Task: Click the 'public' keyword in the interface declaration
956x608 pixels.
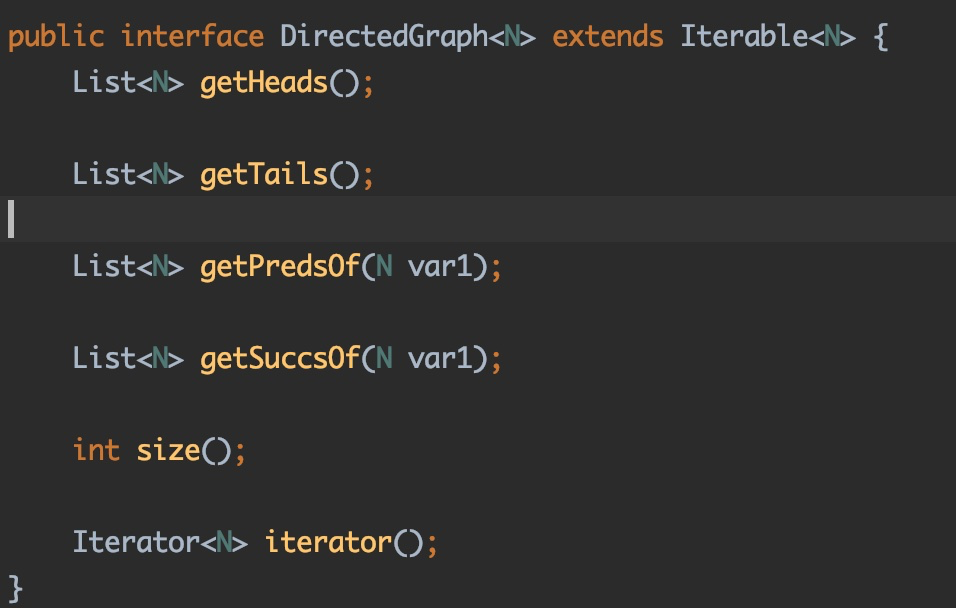Action: tap(55, 37)
